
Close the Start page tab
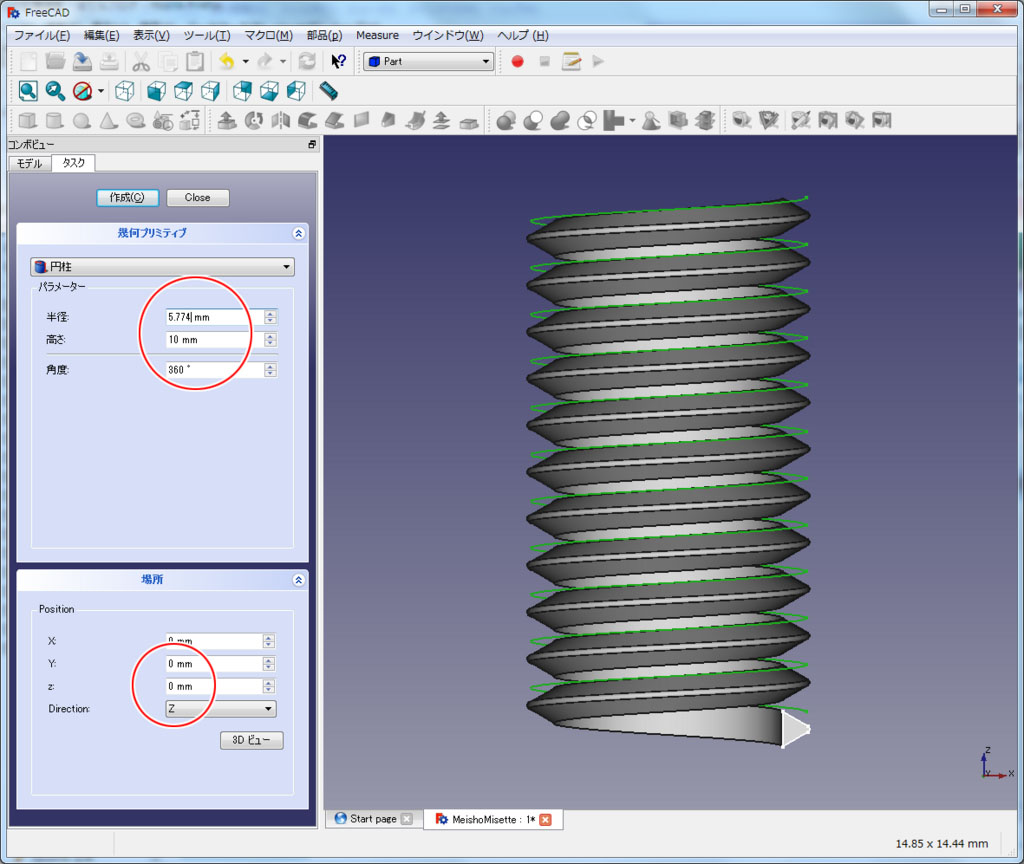click(x=406, y=819)
